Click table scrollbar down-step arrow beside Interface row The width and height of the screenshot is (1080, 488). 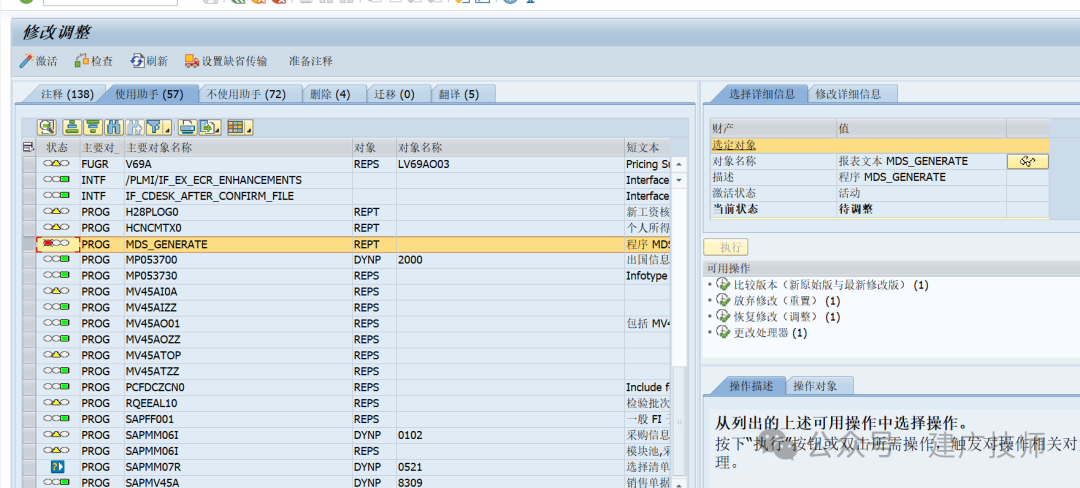[x=679, y=180]
